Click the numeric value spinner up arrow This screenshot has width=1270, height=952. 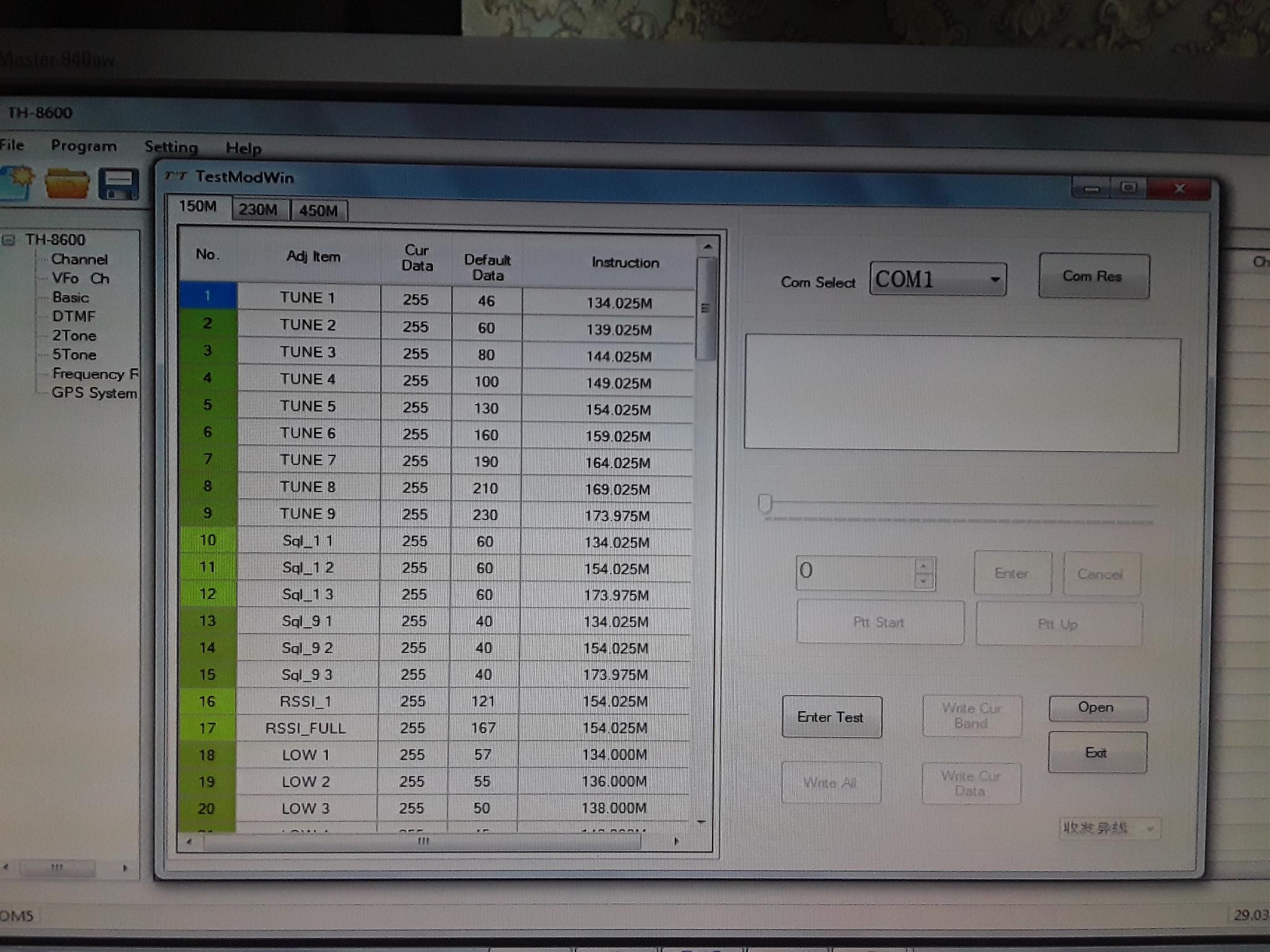[924, 566]
